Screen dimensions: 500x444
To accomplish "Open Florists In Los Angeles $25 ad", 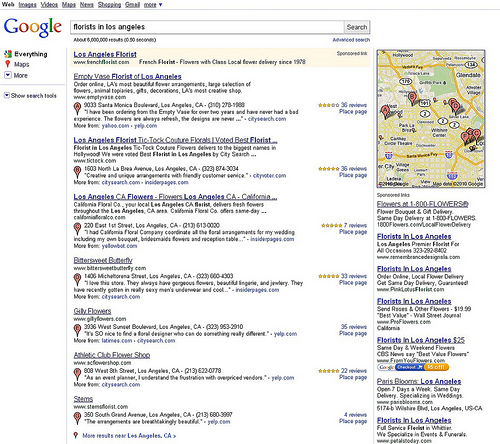I will pos(421,340).
